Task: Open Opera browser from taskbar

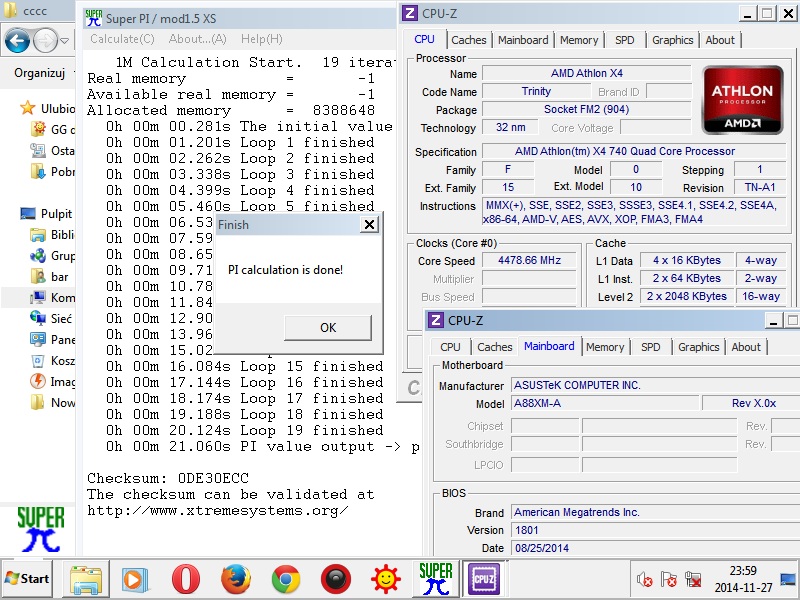Action: pyautogui.click(x=185, y=579)
